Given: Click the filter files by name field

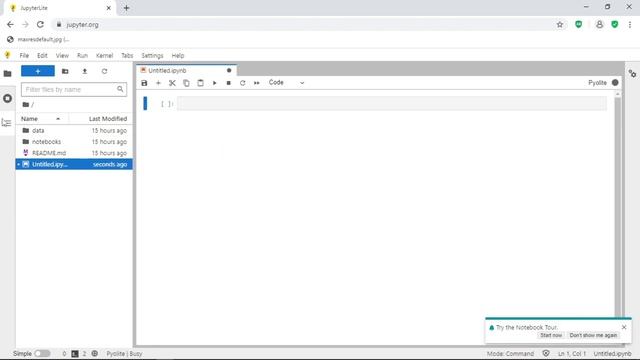Looking at the screenshot, I should coord(74,89).
